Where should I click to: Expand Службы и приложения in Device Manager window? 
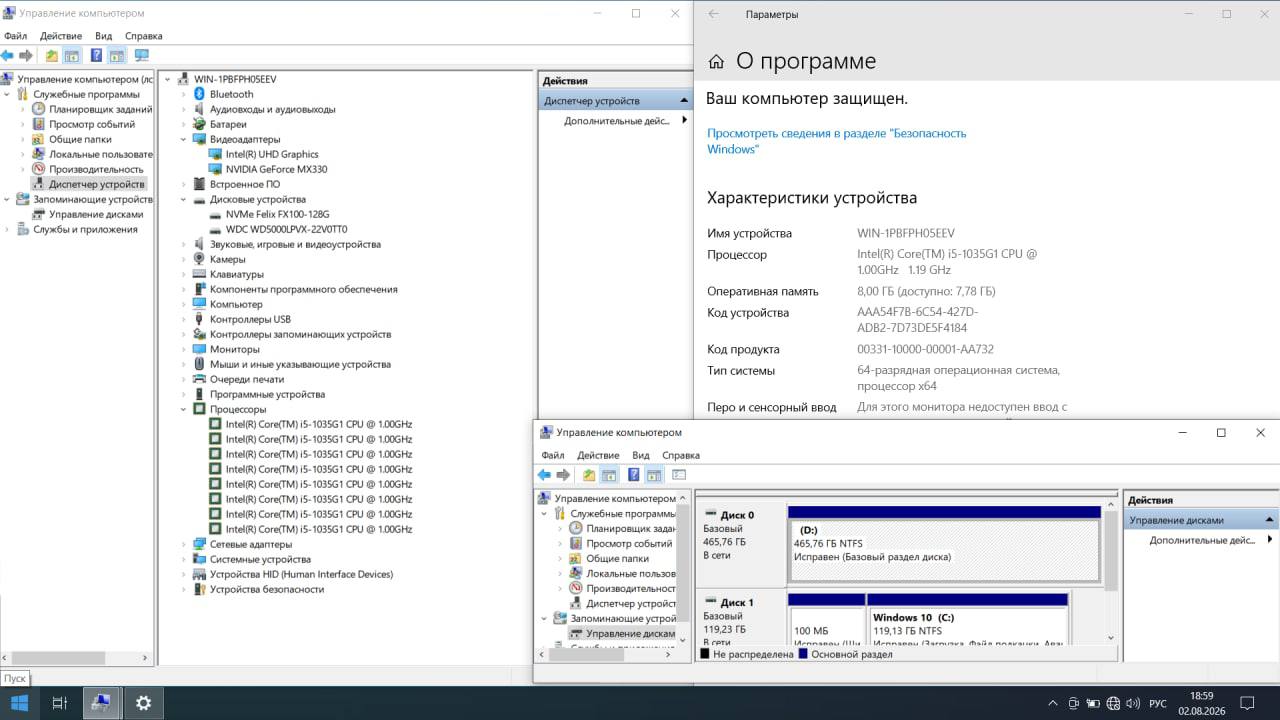pos(9,229)
